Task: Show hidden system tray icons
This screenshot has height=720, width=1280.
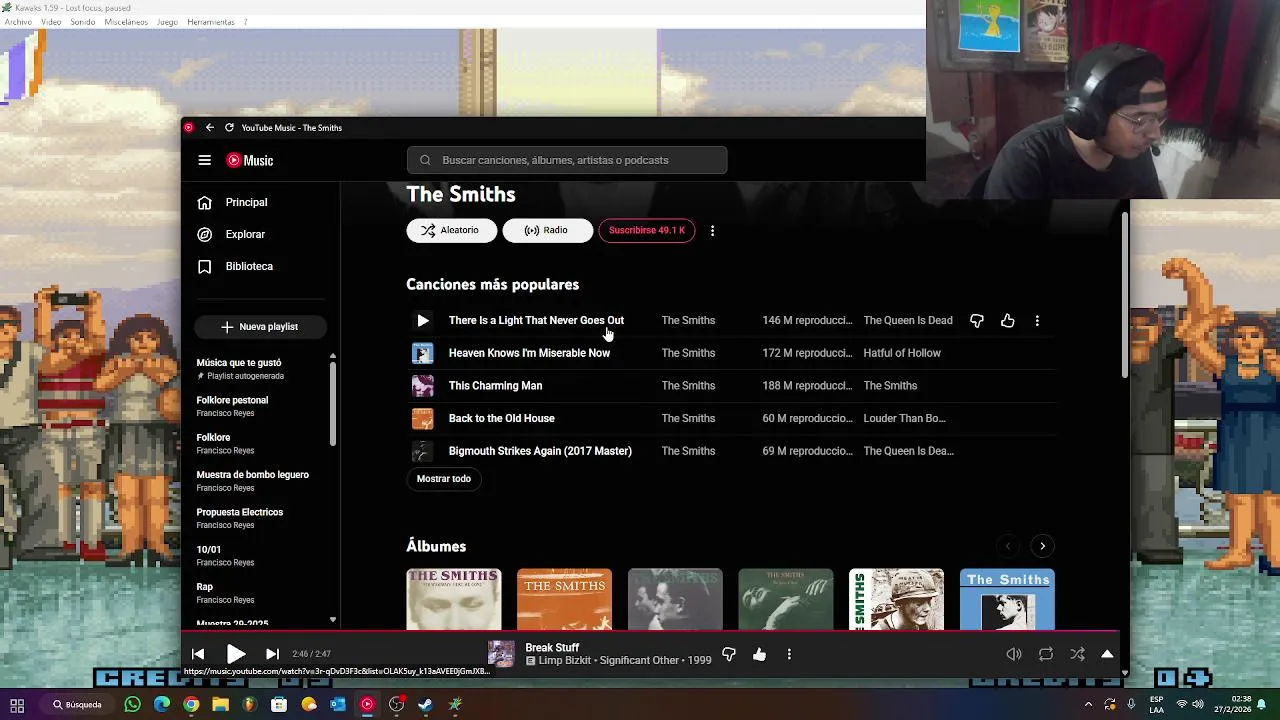Action: click(1088, 704)
